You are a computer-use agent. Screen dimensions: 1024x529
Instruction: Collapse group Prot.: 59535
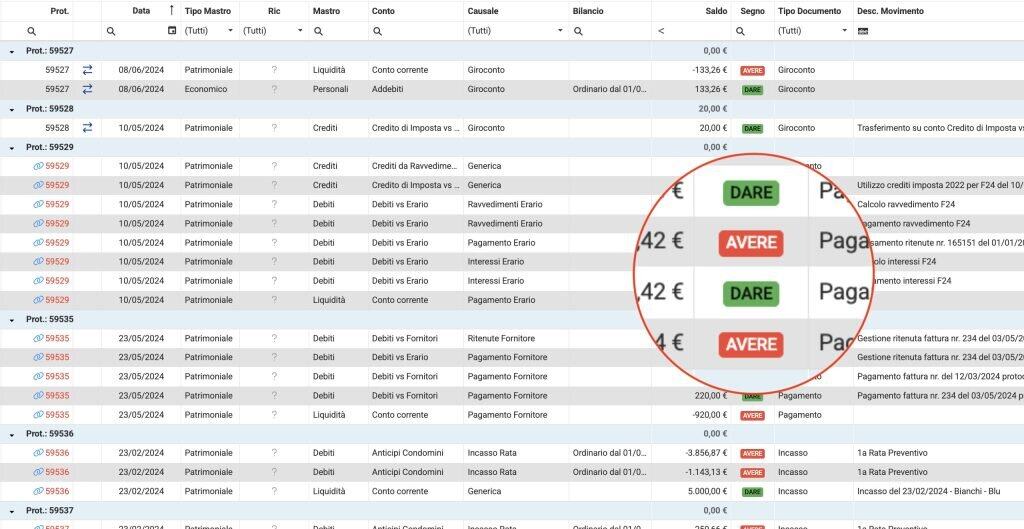point(12,320)
